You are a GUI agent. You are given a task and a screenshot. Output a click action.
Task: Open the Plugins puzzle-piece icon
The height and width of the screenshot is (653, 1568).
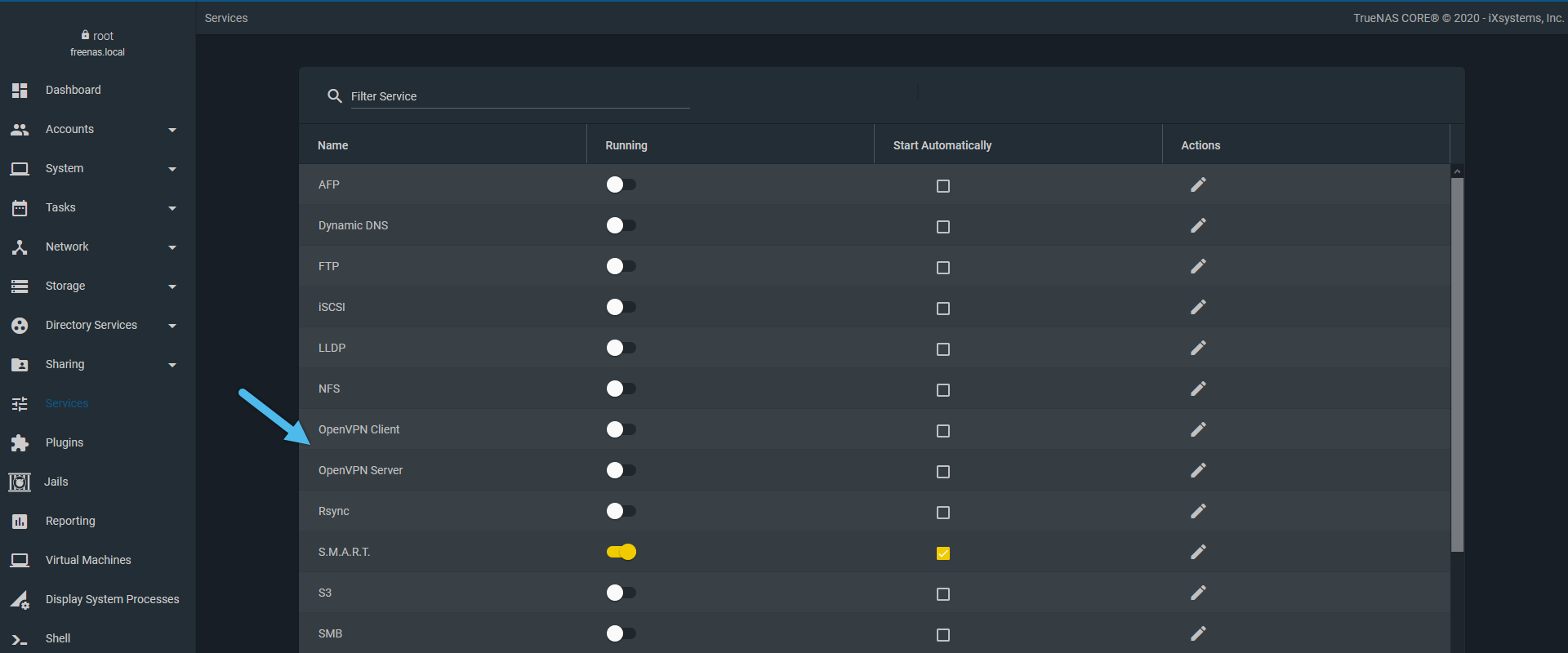tap(20, 442)
